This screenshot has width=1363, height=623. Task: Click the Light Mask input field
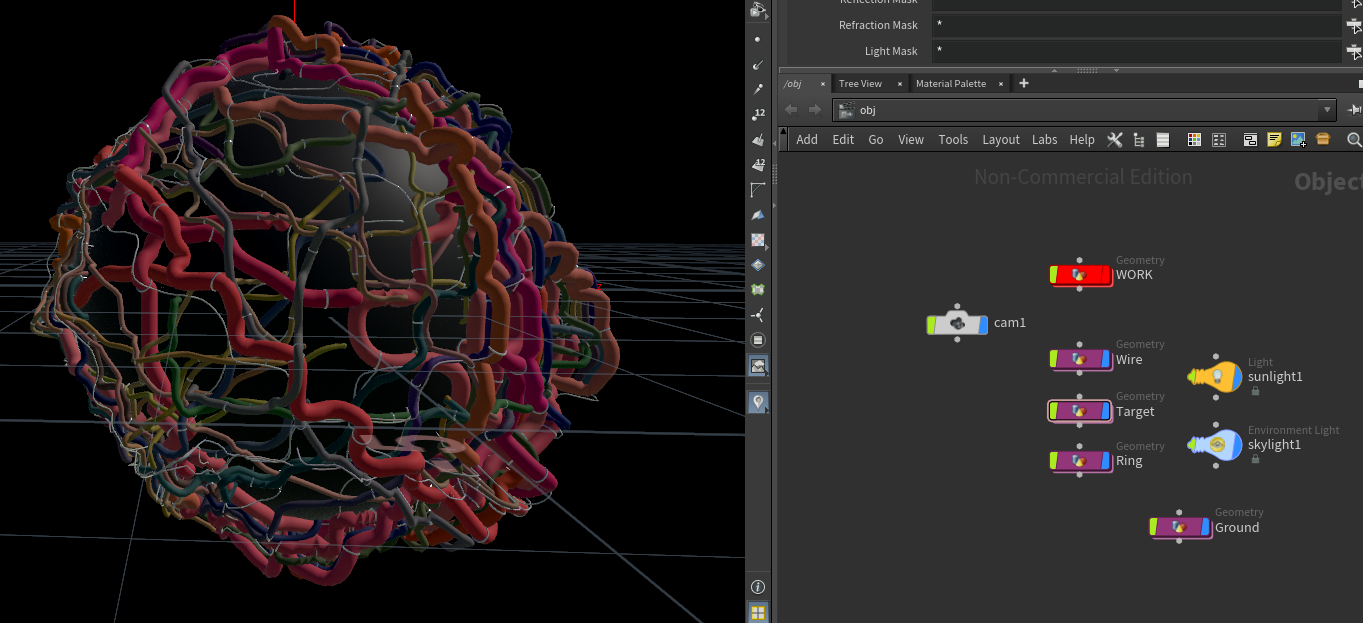click(1135, 51)
